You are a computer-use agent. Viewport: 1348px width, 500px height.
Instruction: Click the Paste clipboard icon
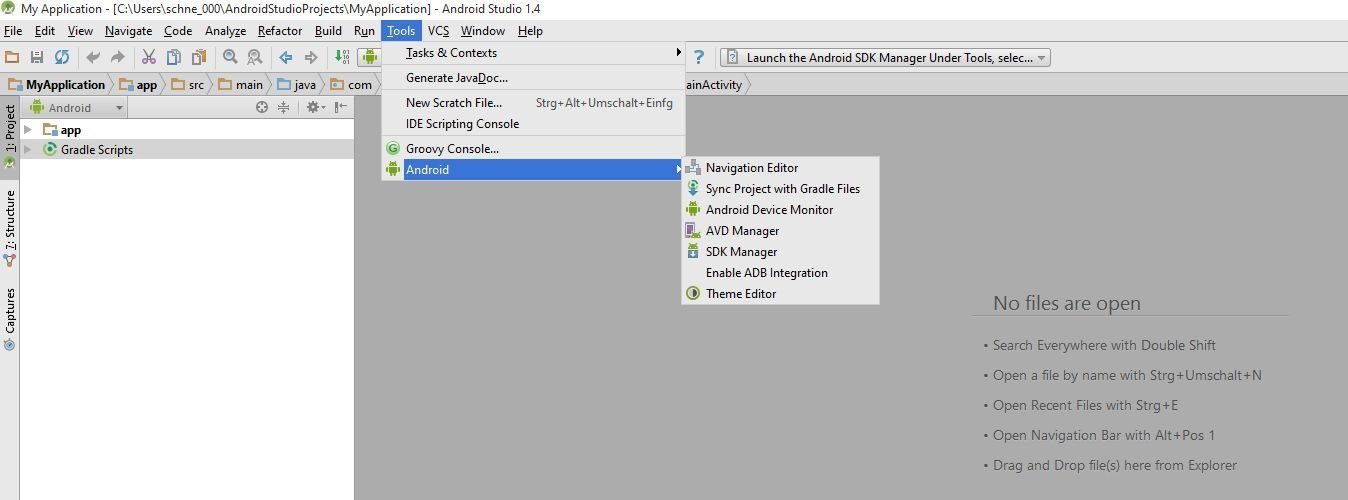(x=199, y=58)
